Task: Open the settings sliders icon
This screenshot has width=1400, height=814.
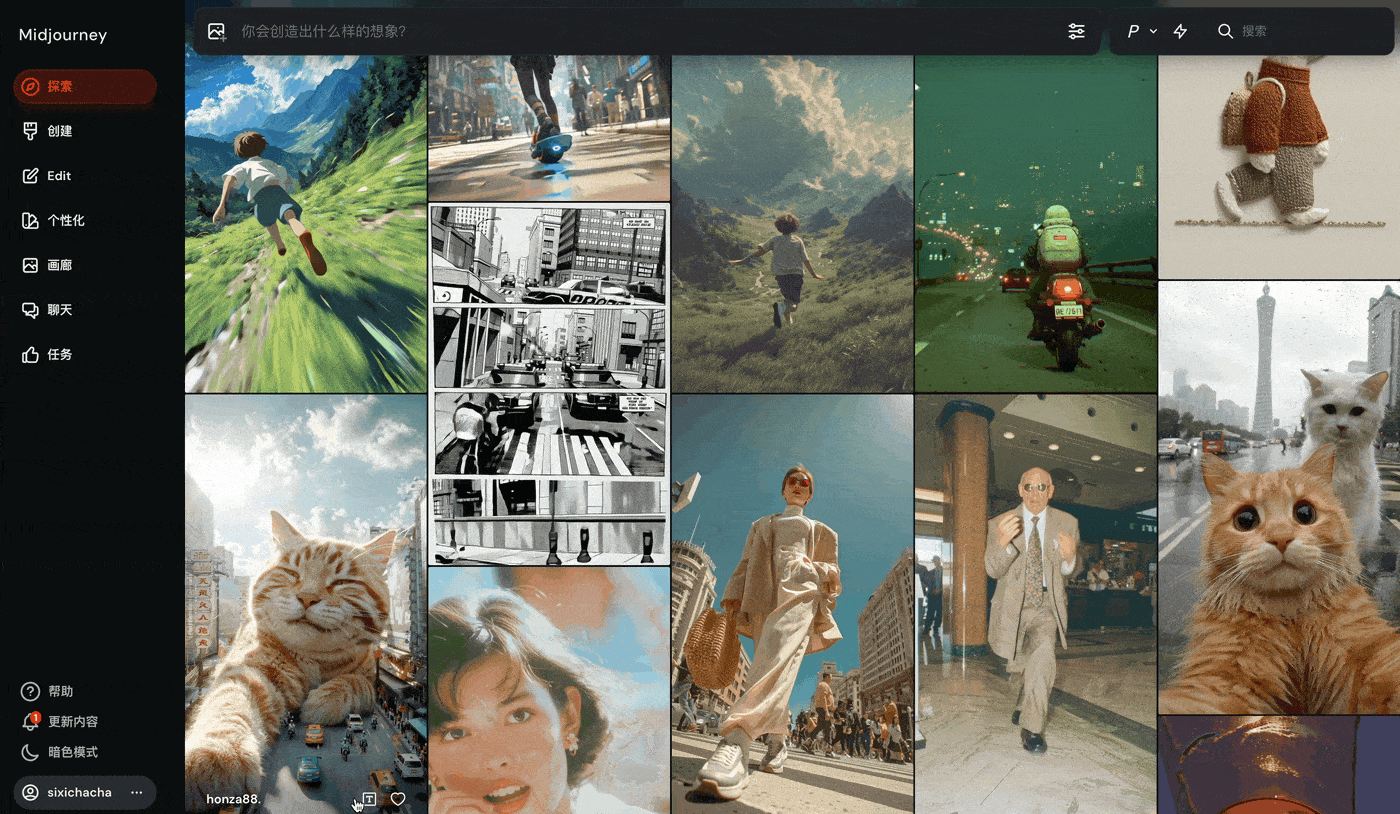Action: (1076, 31)
